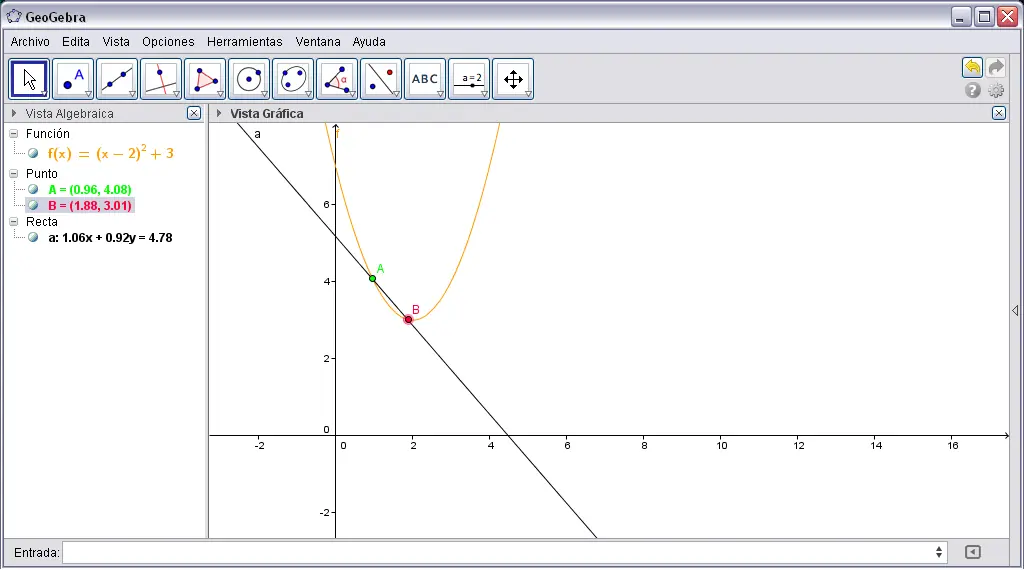
Task: Select point A on the graph
Action: tap(373, 279)
